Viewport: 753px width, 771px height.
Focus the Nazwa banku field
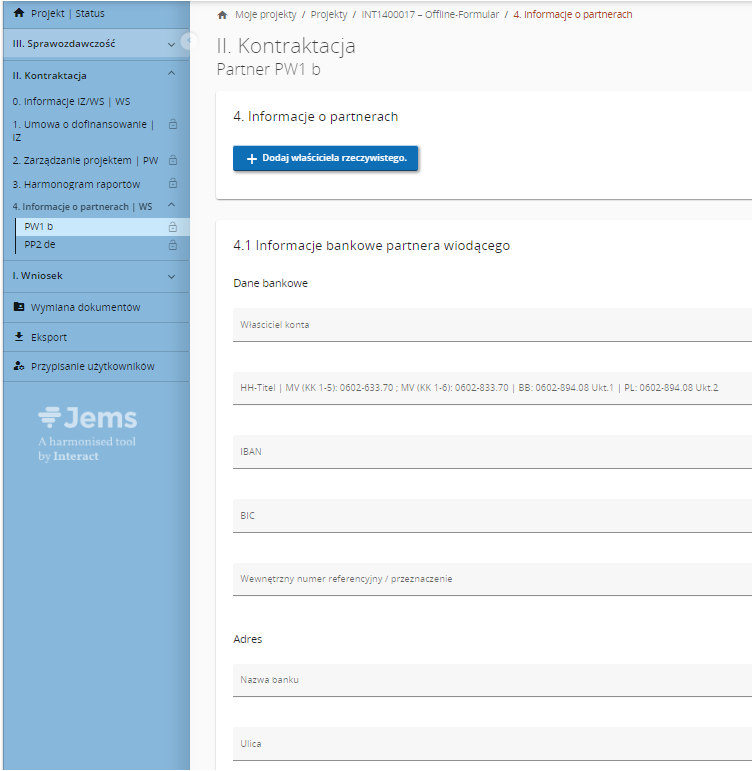tap(492, 680)
